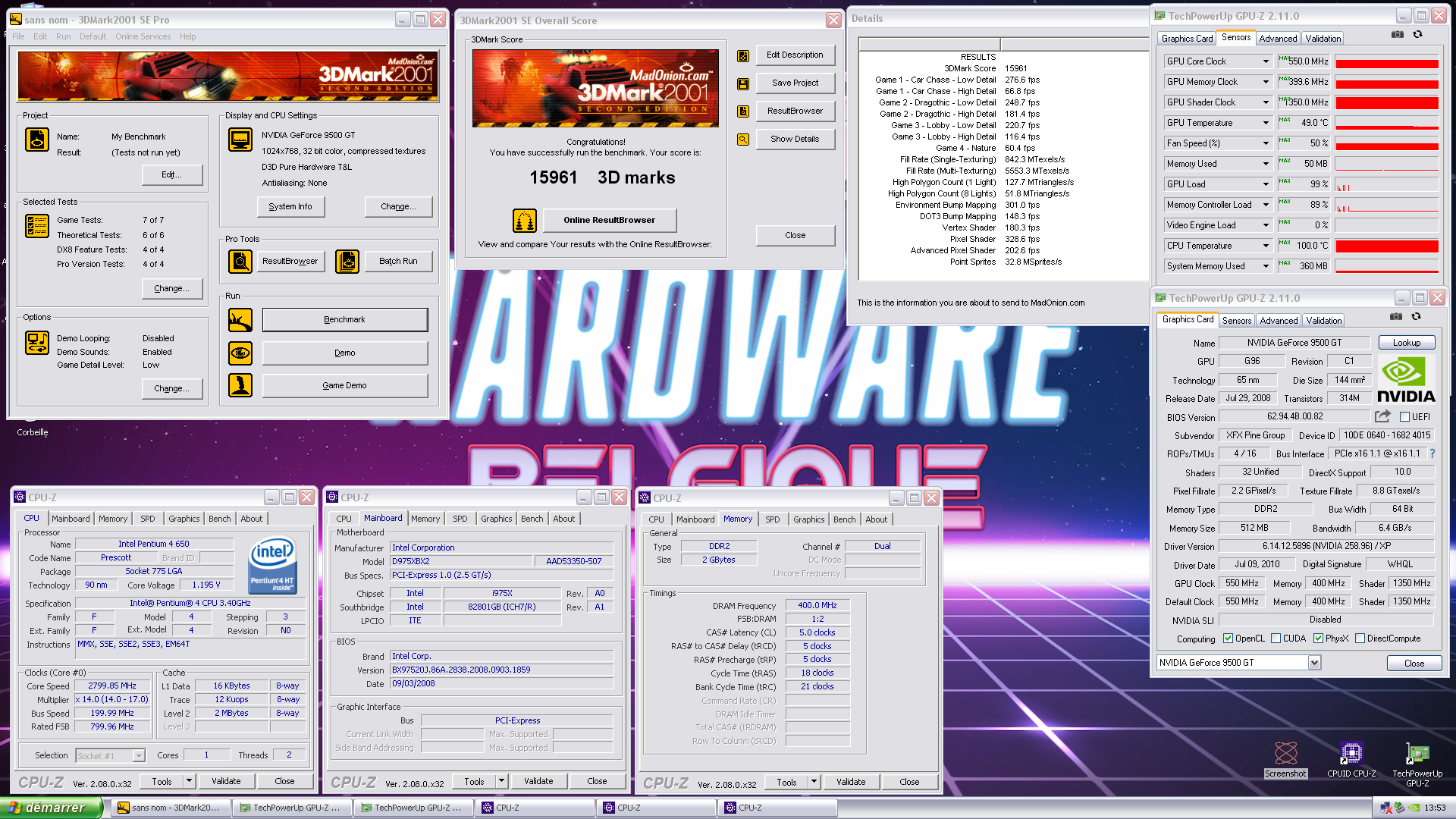The image size is (1456, 819).
Task: Switch to the Bench tab in CPU-Z Mainboard window
Action: [x=532, y=519]
